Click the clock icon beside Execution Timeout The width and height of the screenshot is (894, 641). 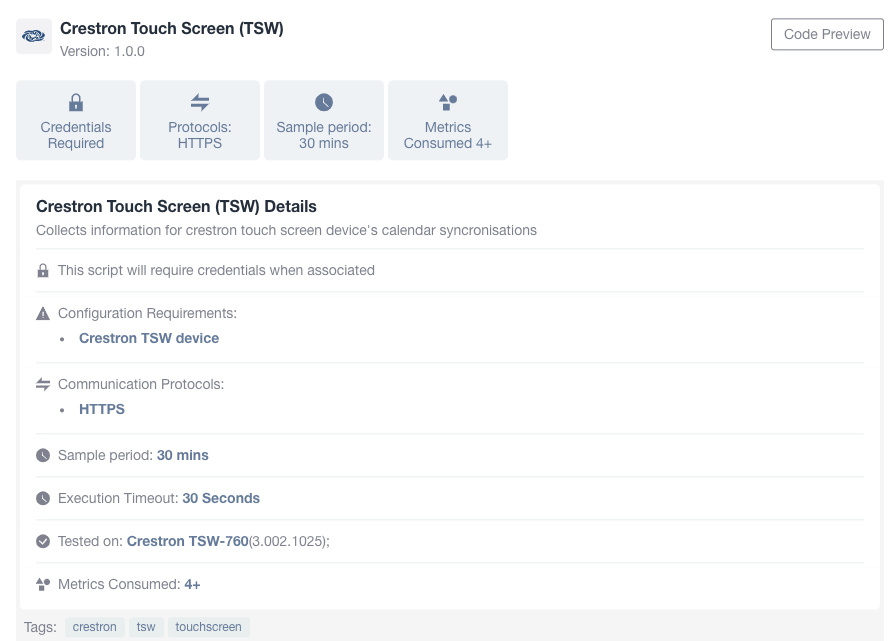[x=43, y=498]
